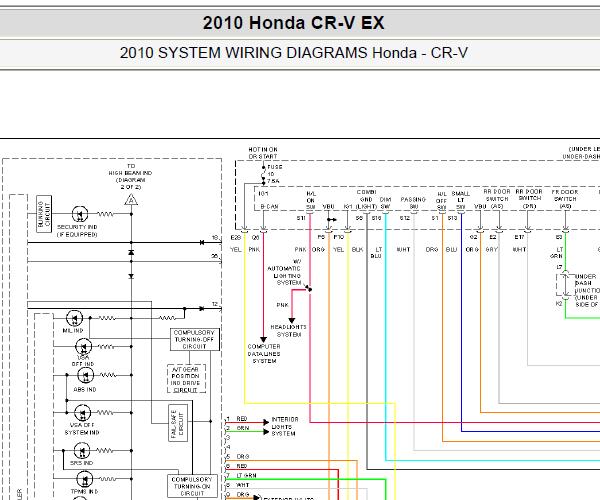Click the 'MIL IND' label
Viewport: 600px width, 500px height.
(73, 331)
